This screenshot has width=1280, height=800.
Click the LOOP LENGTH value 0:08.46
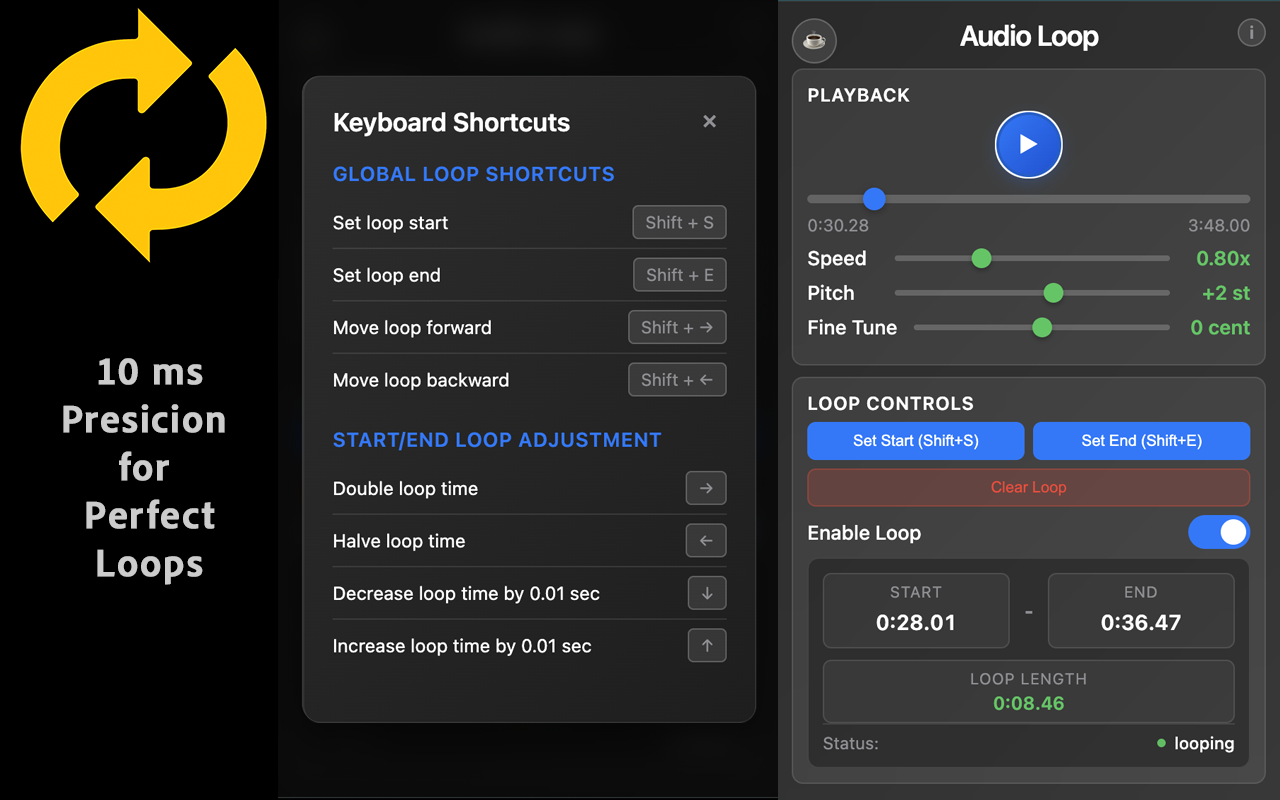(x=1028, y=703)
